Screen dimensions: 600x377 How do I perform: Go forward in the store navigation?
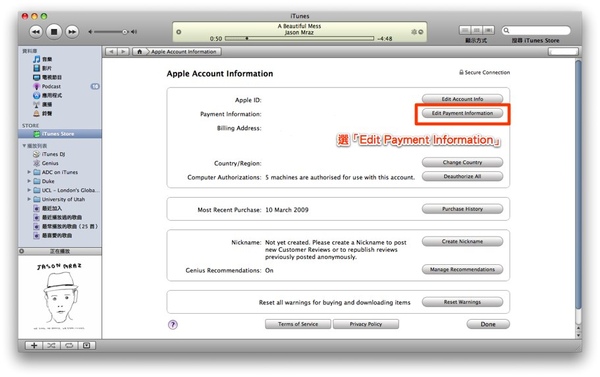point(123,52)
